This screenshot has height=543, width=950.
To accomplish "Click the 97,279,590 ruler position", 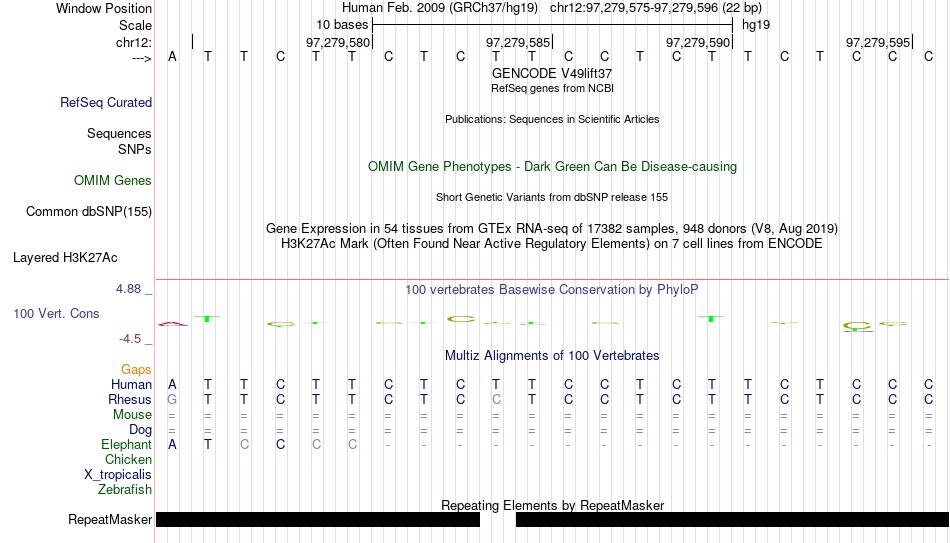I will click(698, 42).
